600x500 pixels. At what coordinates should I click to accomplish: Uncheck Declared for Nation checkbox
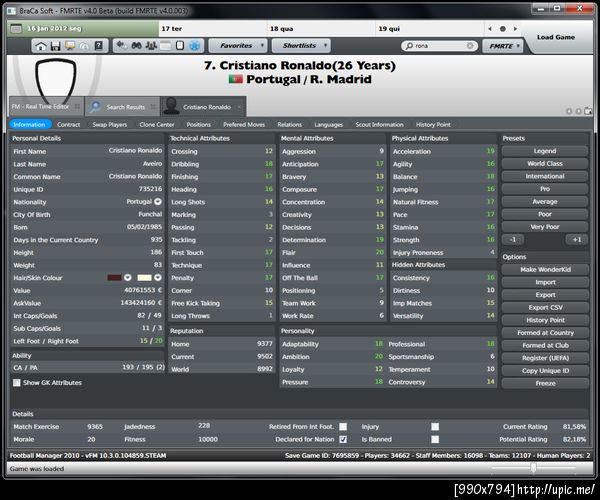(x=343, y=439)
